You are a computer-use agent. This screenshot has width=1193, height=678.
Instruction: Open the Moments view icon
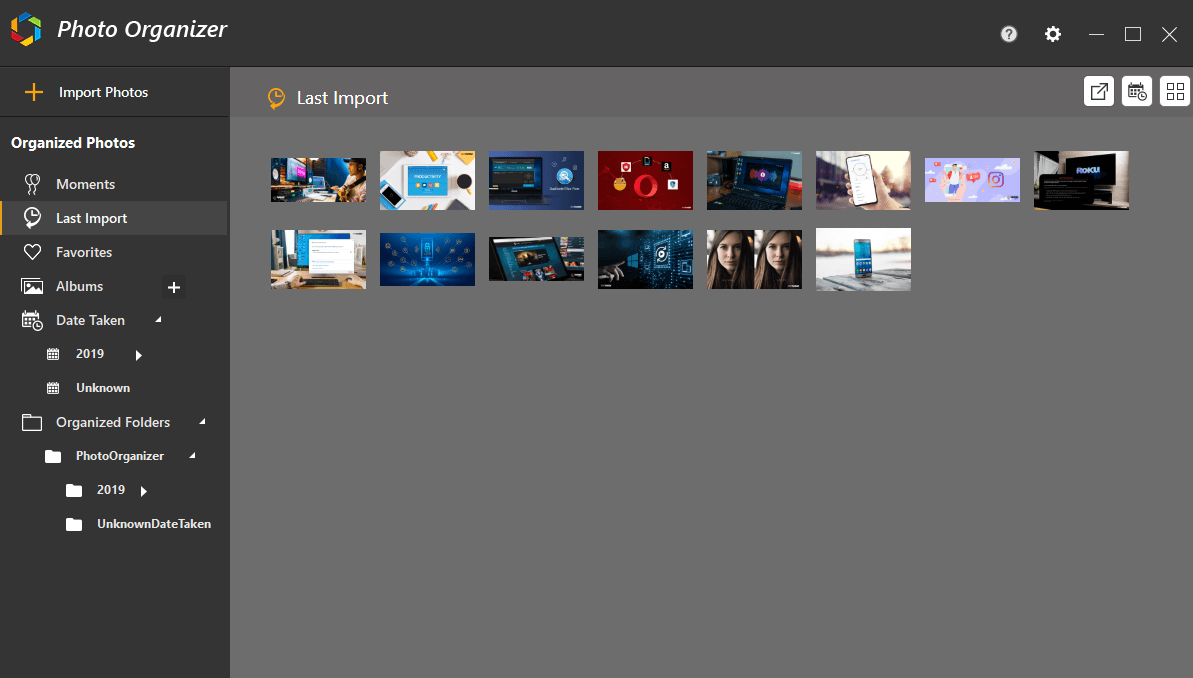click(33, 183)
